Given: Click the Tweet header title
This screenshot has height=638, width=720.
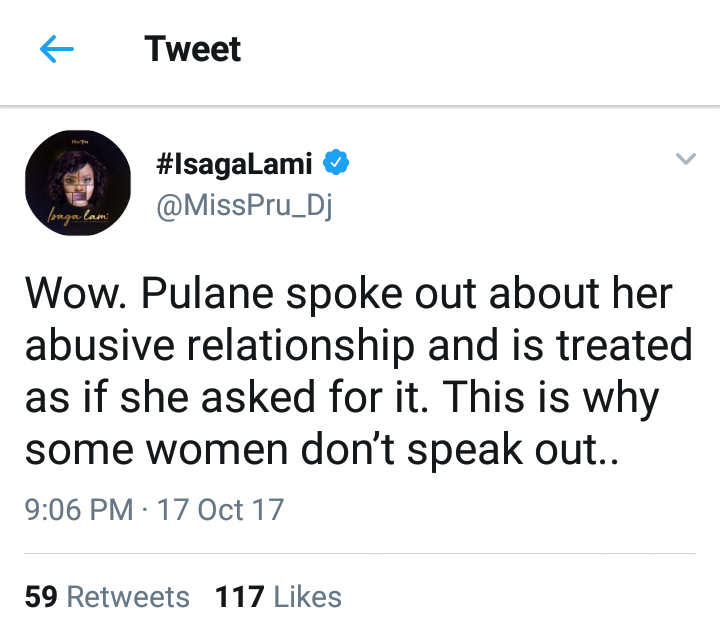Looking at the screenshot, I should coord(192,49).
